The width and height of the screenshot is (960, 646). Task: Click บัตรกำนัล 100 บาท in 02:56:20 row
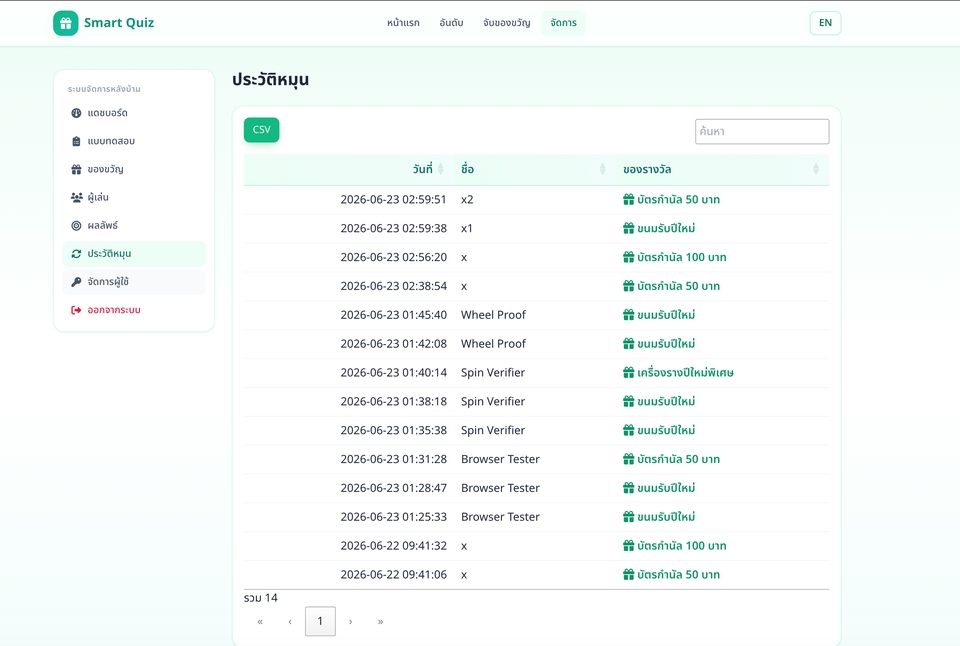coord(681,257)
